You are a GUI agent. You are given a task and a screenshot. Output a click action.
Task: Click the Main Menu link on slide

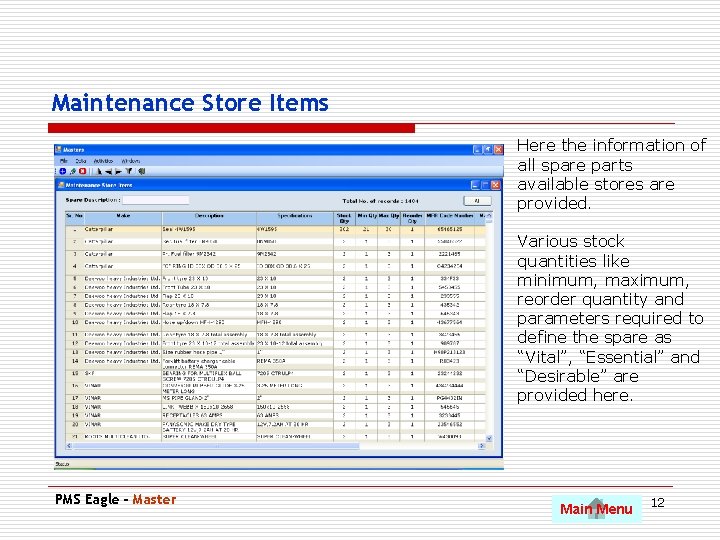point(596,509)
